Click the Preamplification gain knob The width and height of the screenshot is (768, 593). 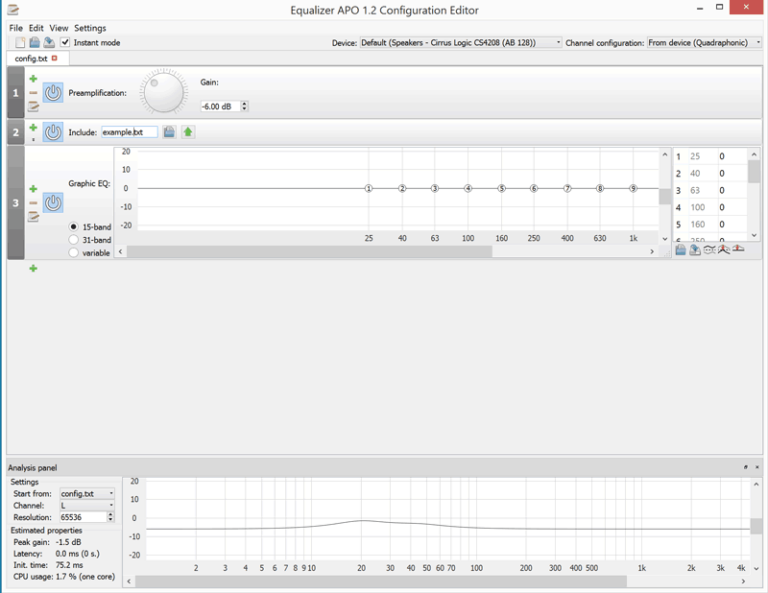(163, 93)
